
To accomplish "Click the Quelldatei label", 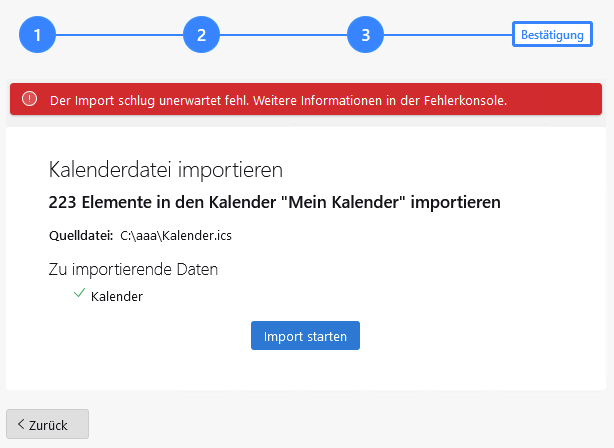I will [80, 236].
